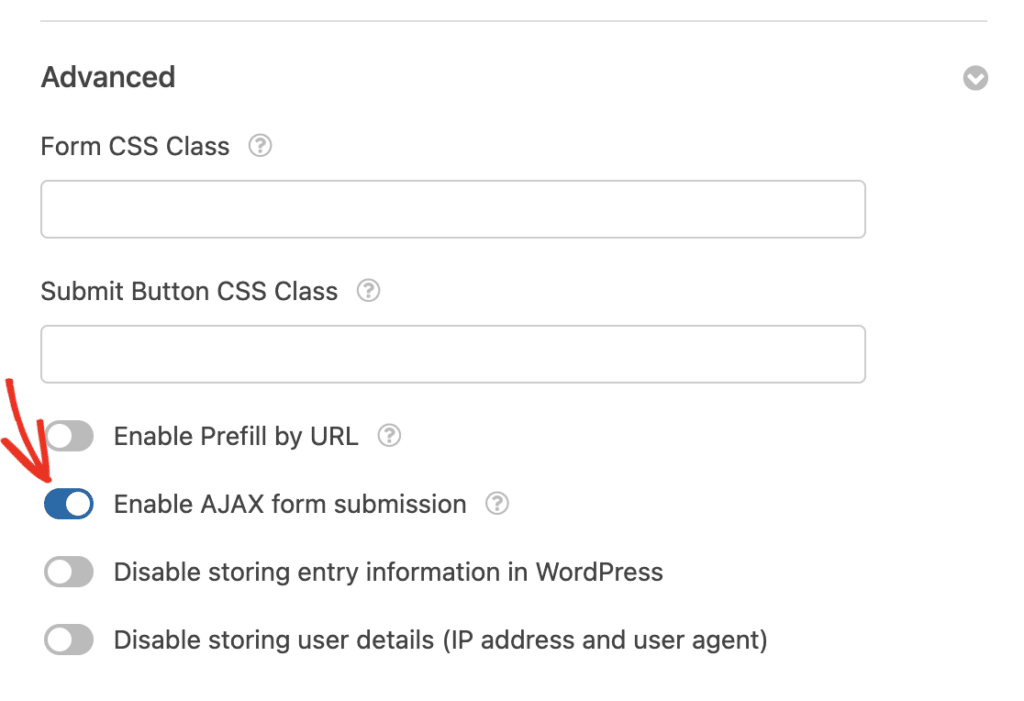Screen dimensions: 1024x701
Task: Open the Submit Button CSS Class help tooltip
Action: (368, 291)
